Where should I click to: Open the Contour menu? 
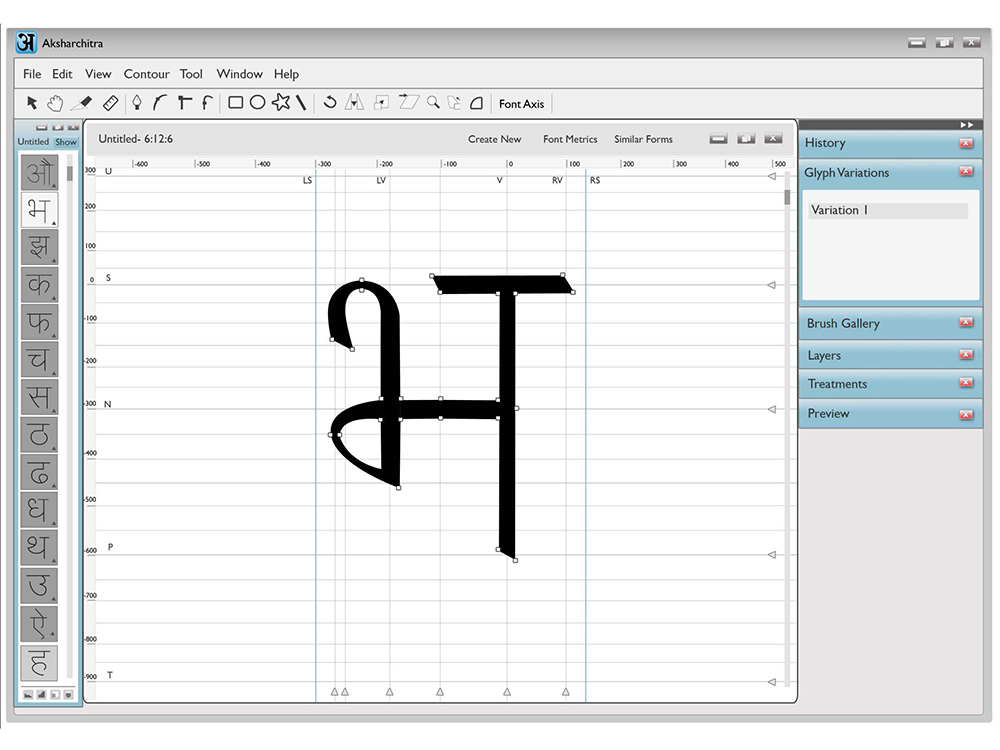(x=147, y=74)
